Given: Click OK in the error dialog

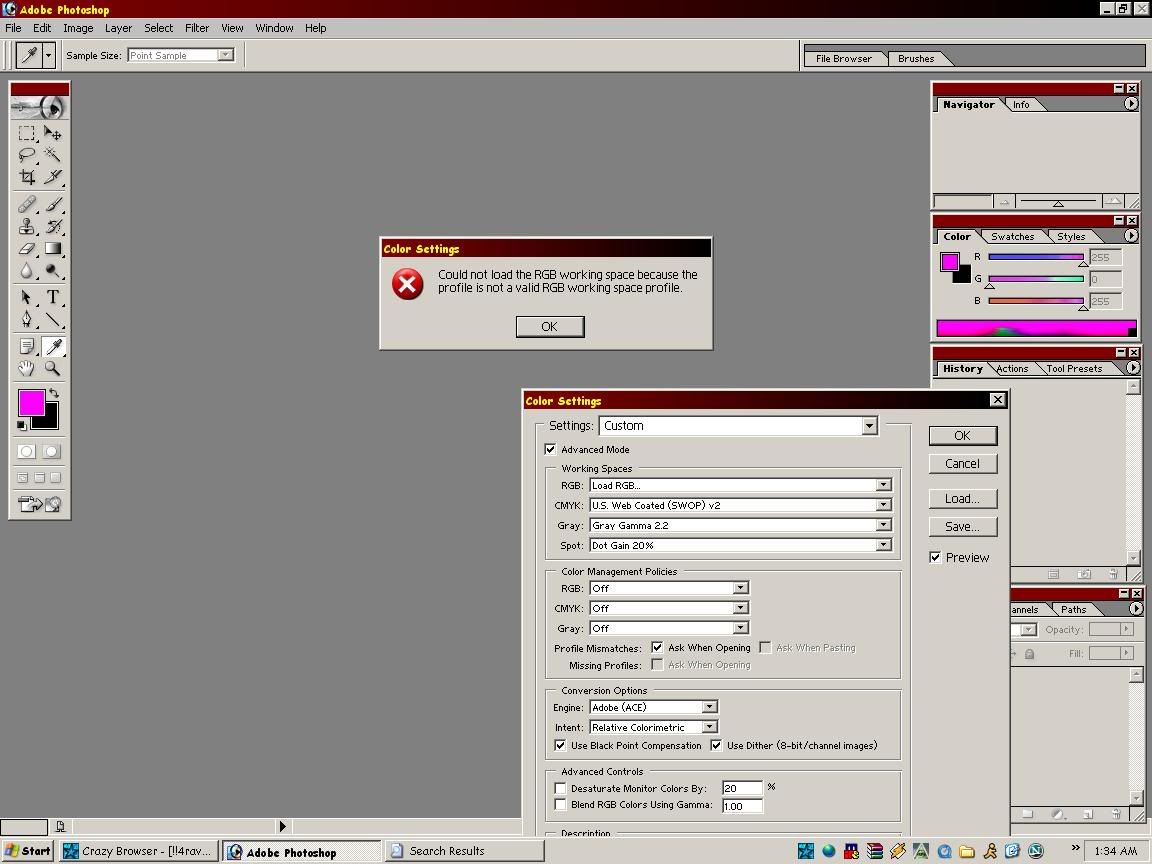Looking at the screenshot, I should (x=550, y=326).
